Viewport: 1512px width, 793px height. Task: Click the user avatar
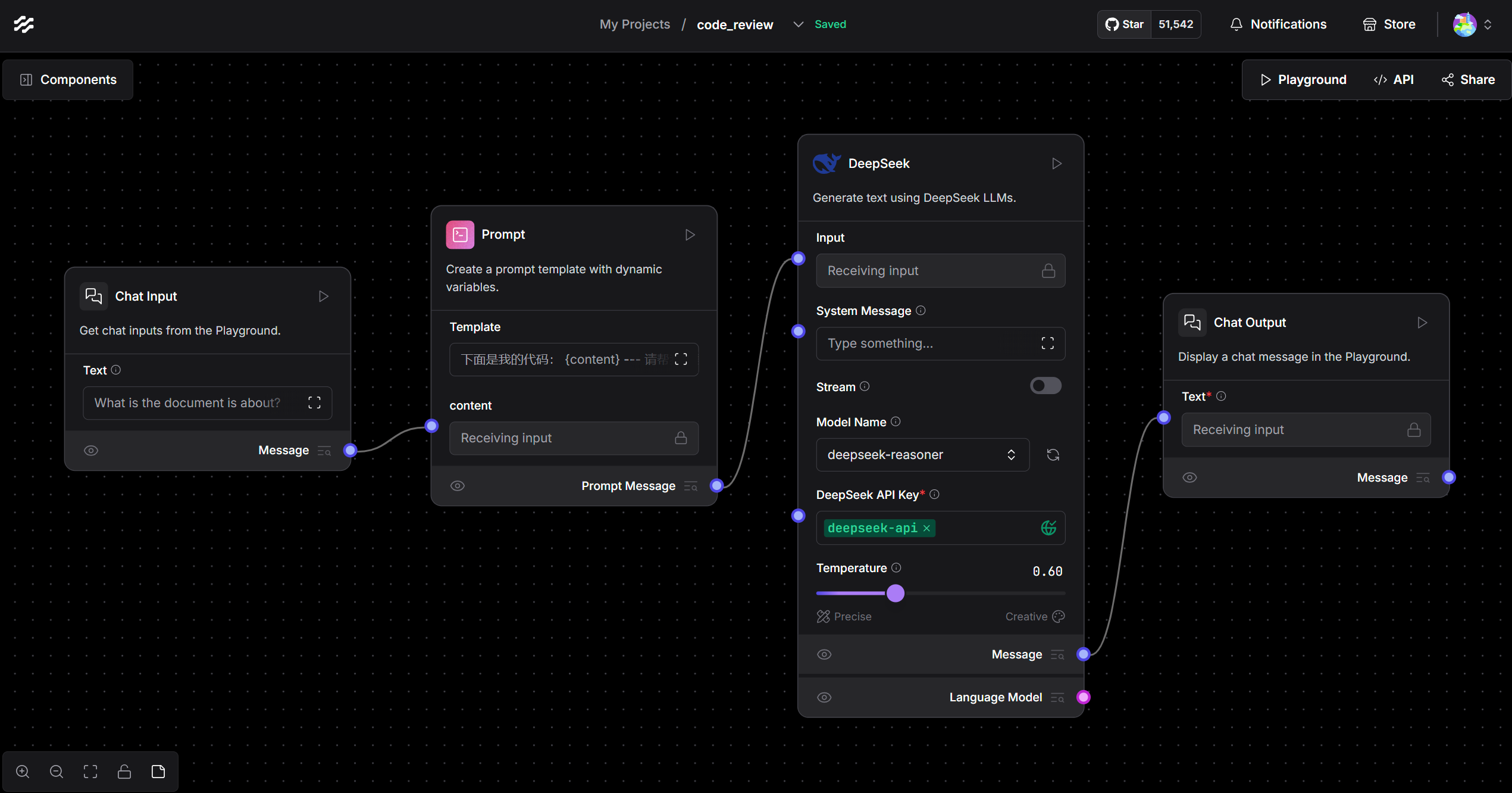coord(1464,24)
